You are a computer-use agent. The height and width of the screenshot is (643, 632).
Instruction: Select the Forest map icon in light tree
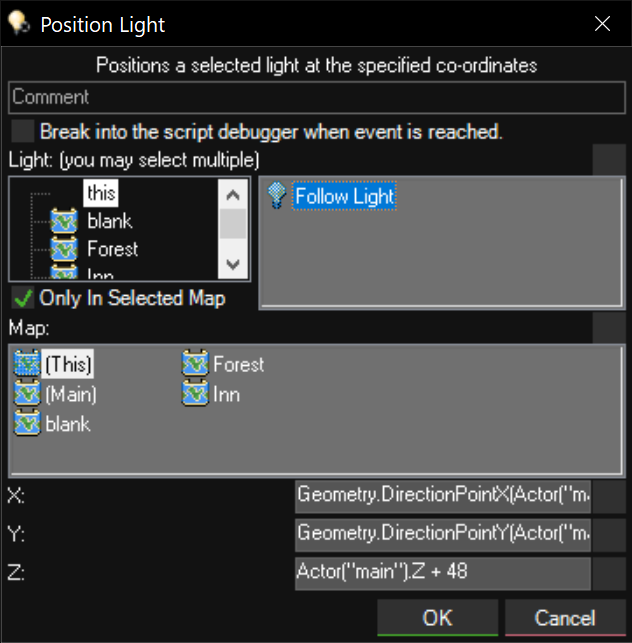click(x=65, y=249)
